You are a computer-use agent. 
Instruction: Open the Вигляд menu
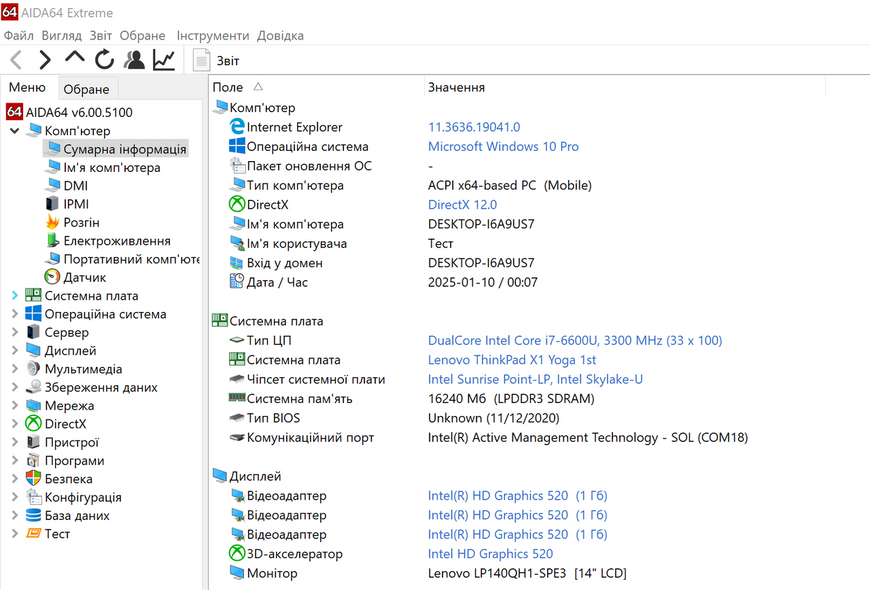[x=62, y=36]
